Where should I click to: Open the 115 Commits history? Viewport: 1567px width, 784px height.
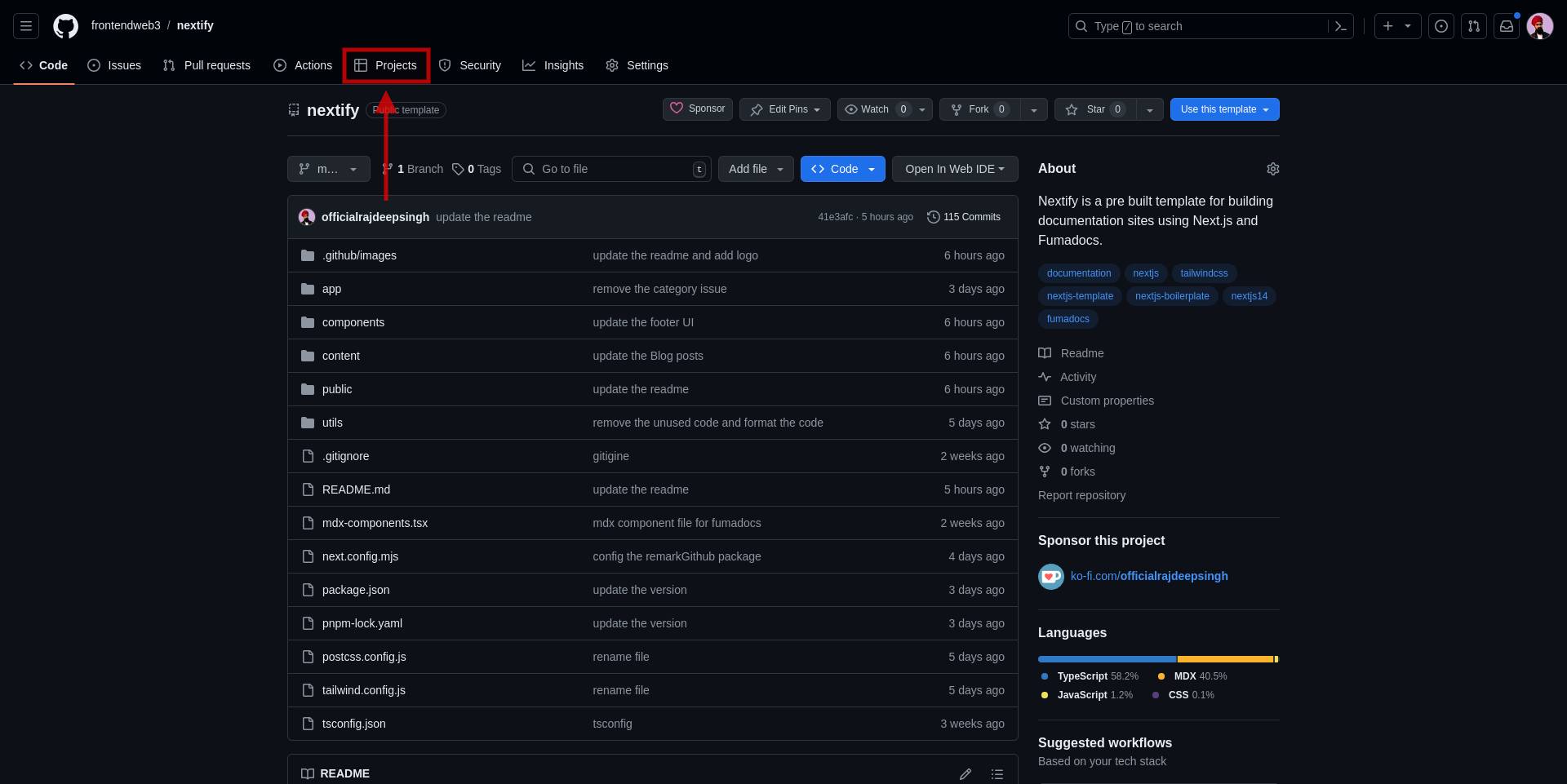tap(964, 217)
